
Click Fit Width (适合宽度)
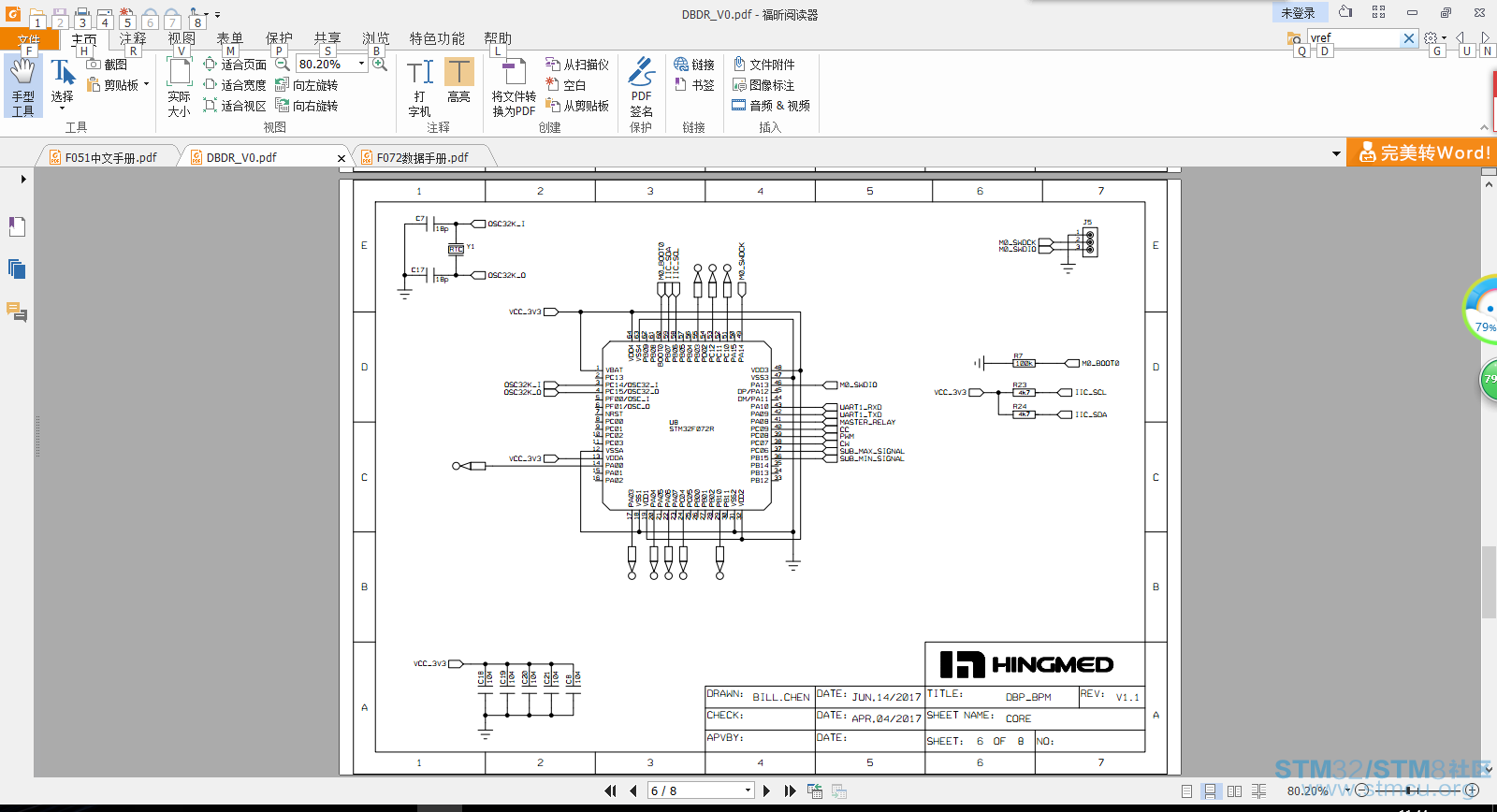235,85
